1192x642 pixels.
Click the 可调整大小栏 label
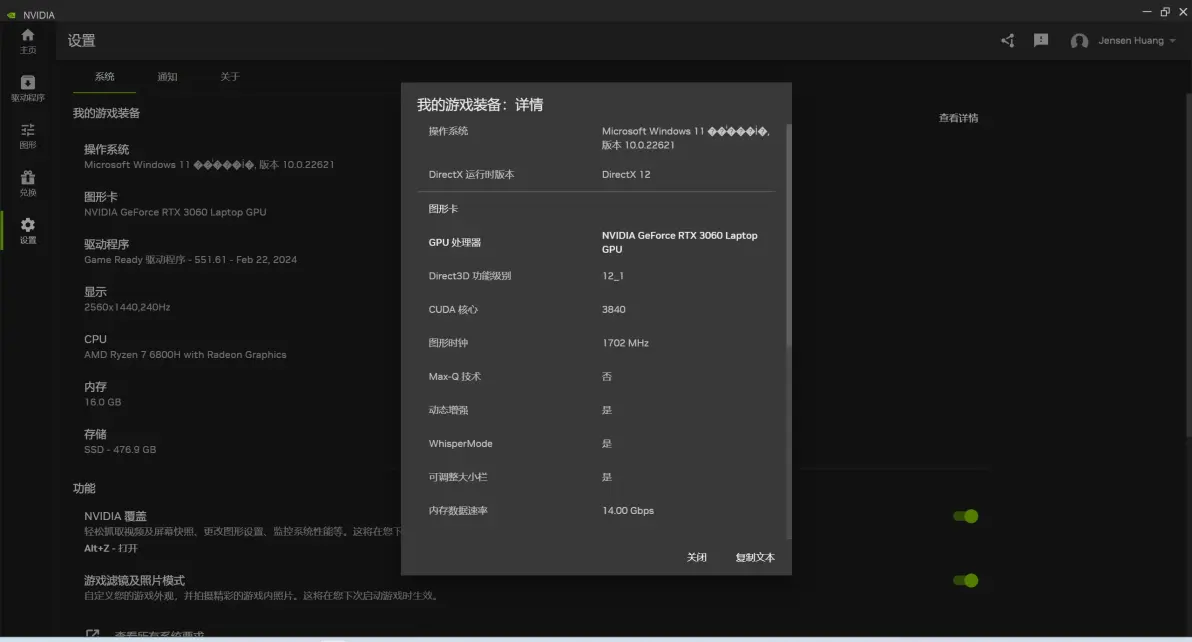point(458,477)
